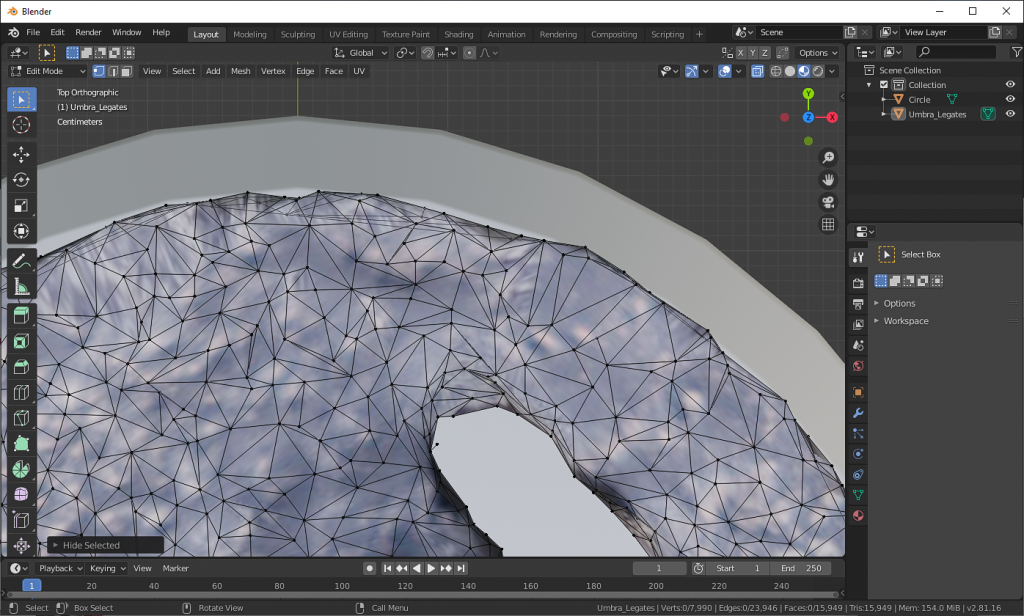This screenshot has height=616, width=1024.
Task: Open the Mesh menu in the viewport header
Action: coord(240,70)
